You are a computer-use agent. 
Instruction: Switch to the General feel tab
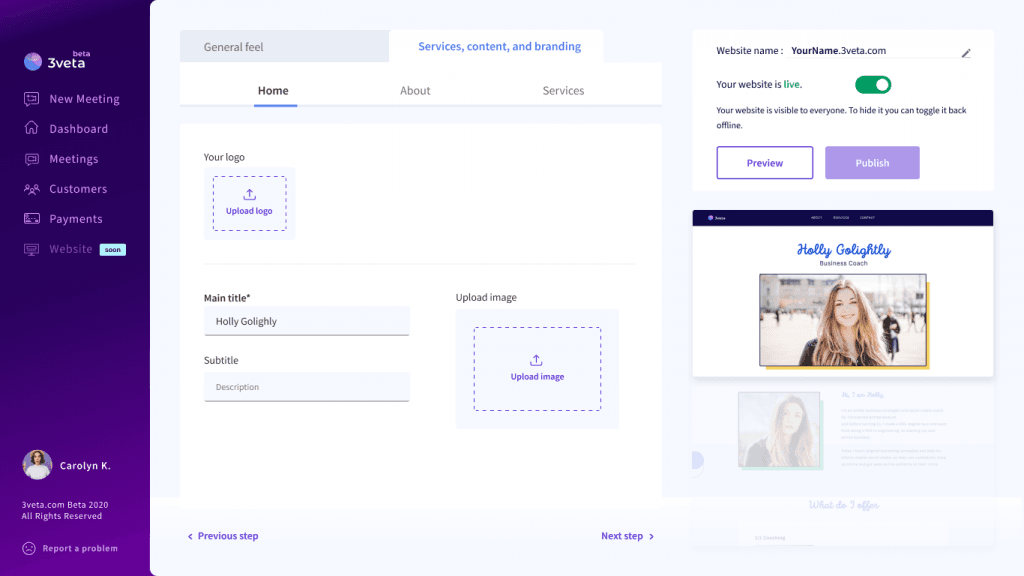[285, 46]
